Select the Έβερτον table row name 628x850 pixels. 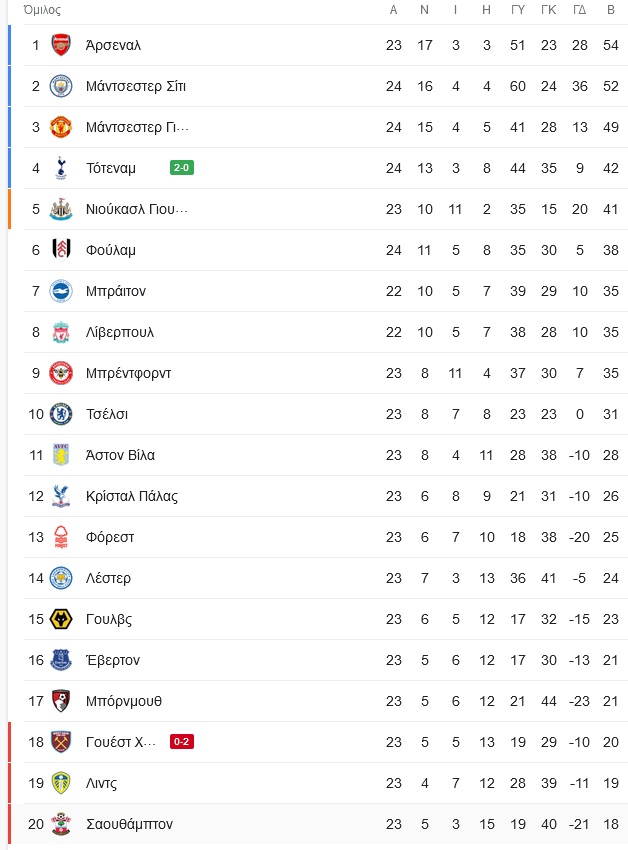tap(113, 660)
